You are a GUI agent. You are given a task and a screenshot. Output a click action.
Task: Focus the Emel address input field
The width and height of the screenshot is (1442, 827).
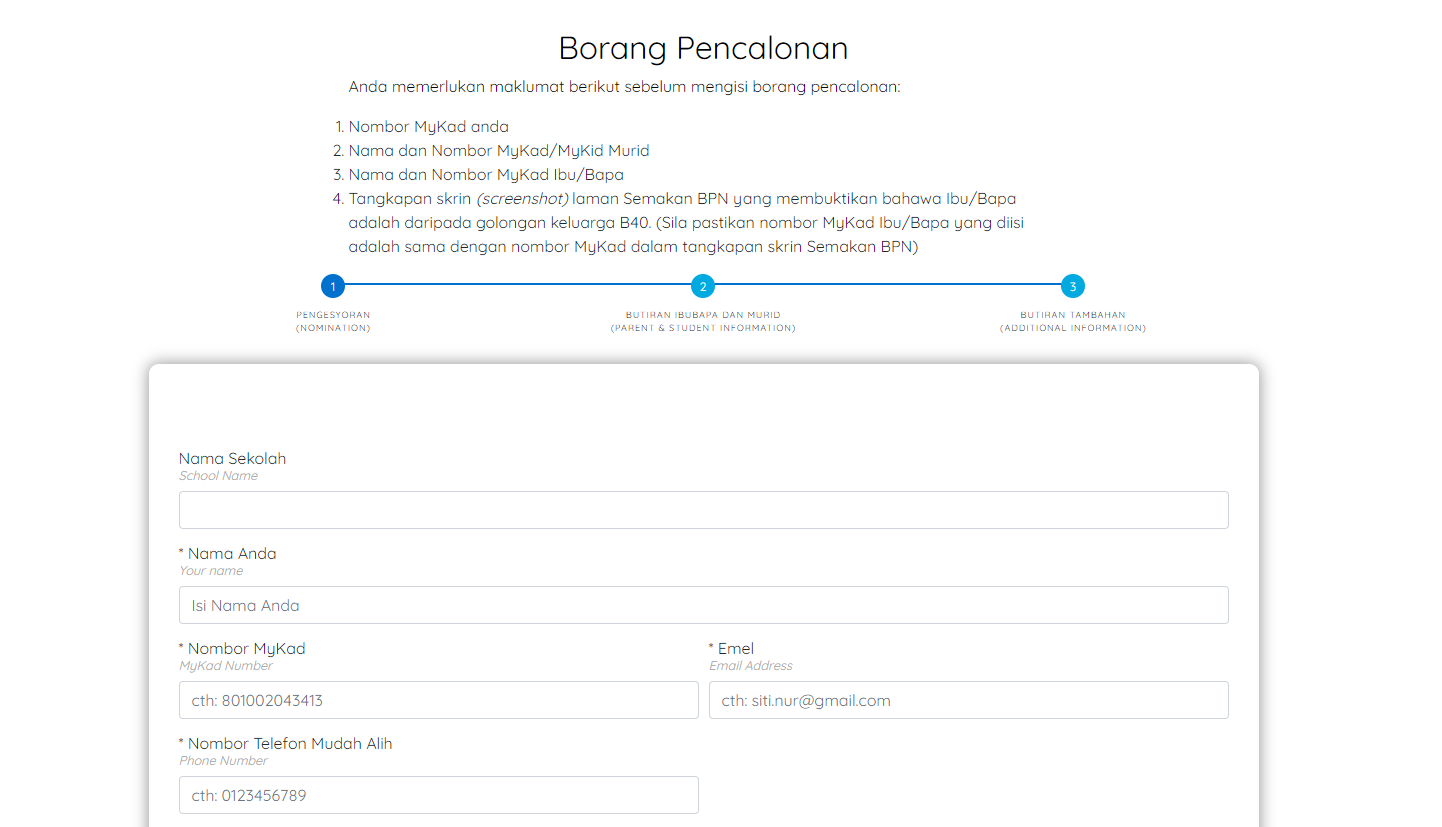pyautogui.click(x=968, y=700)
